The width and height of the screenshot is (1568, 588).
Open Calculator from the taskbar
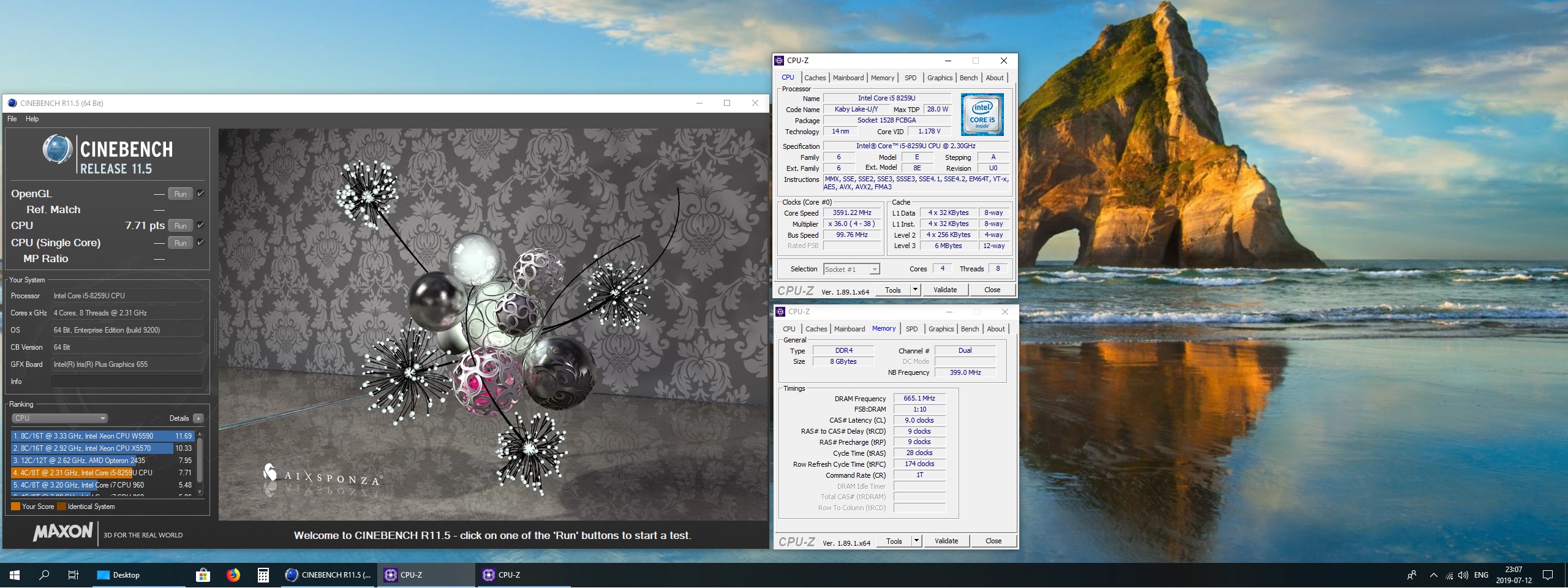263,575
